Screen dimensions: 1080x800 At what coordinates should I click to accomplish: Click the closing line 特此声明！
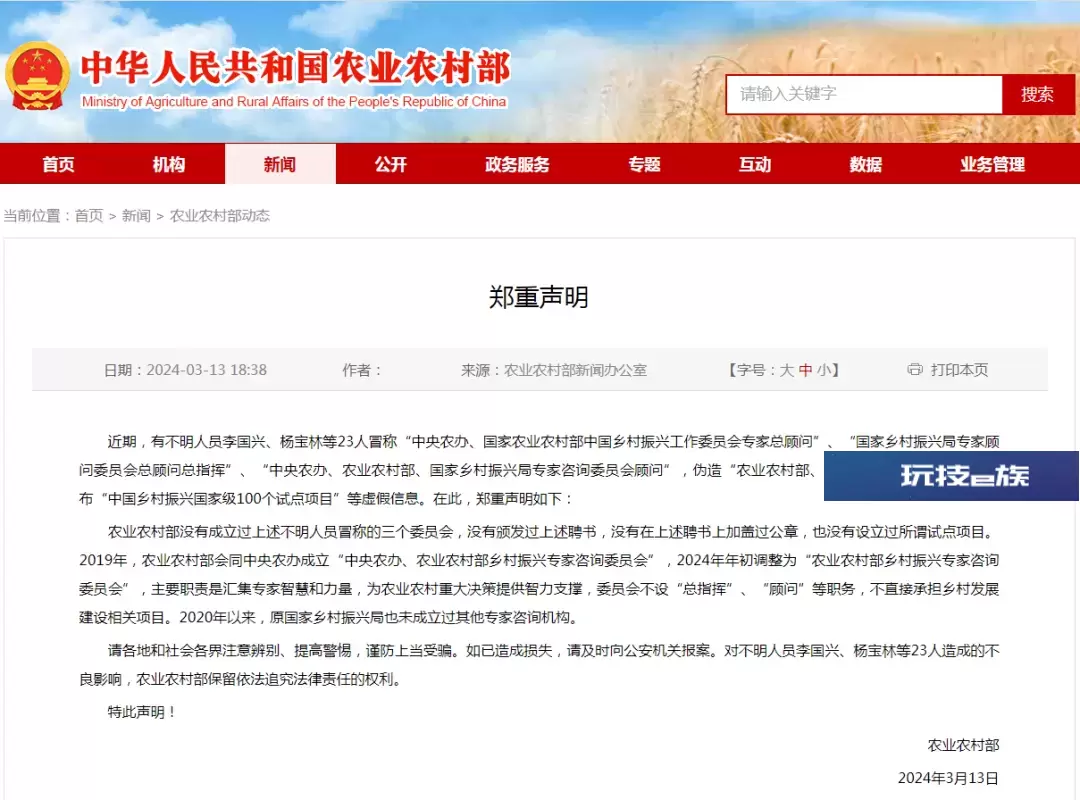[142, 712]
